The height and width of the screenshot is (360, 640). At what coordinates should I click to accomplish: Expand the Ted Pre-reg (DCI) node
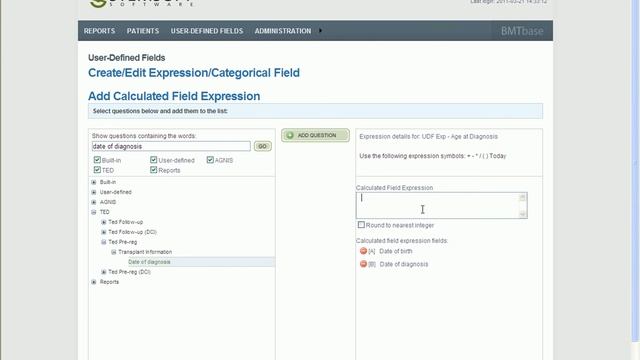point(104,272)
